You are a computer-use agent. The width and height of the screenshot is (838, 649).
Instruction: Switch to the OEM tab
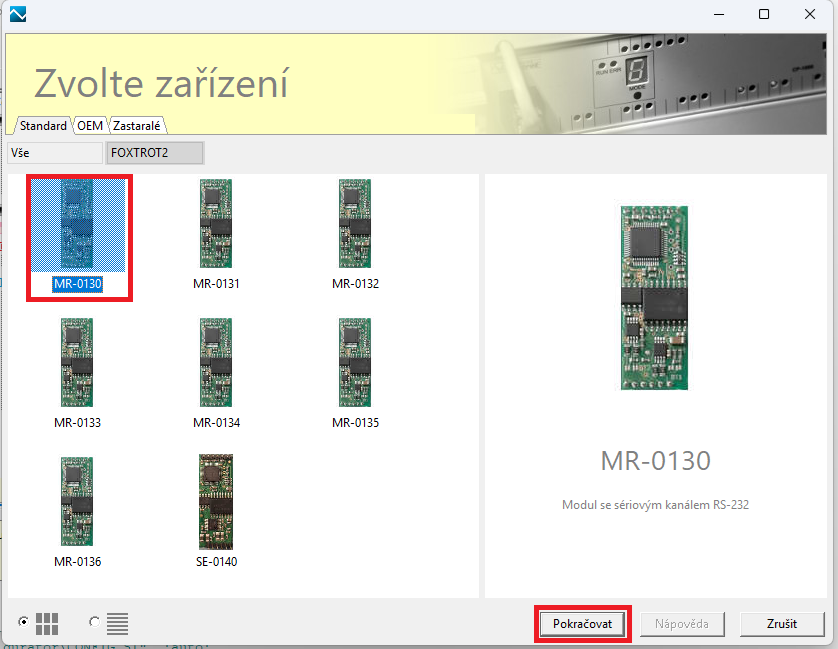point(90,126)
